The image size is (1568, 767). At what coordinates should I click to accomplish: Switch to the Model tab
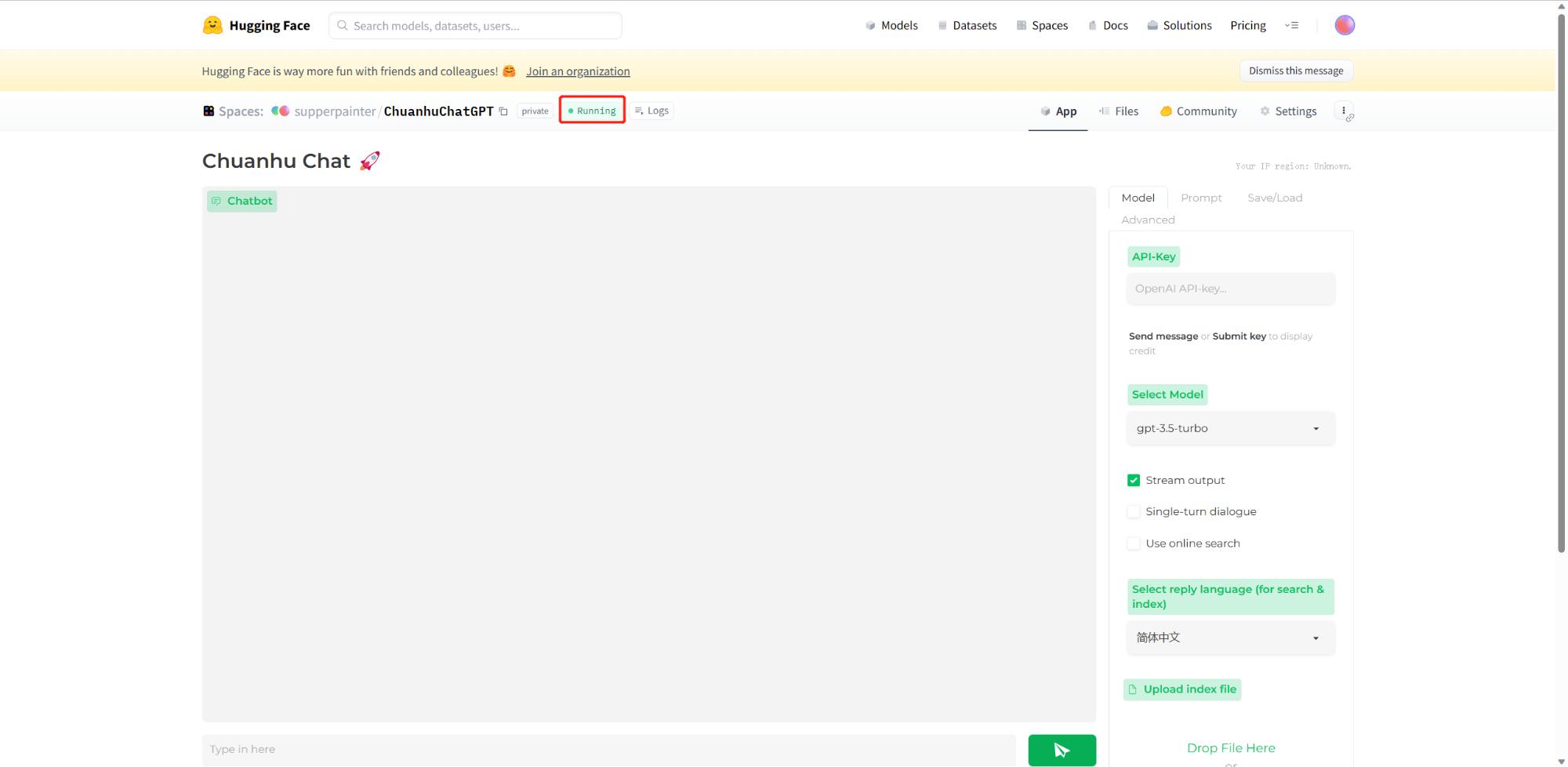click(1138, 198)
